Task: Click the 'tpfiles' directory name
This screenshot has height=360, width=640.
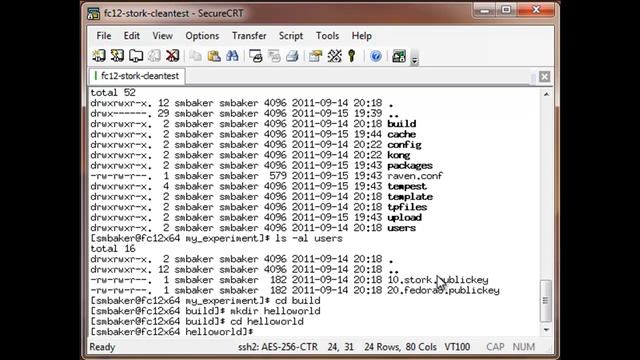Action: tap(407, 207)
